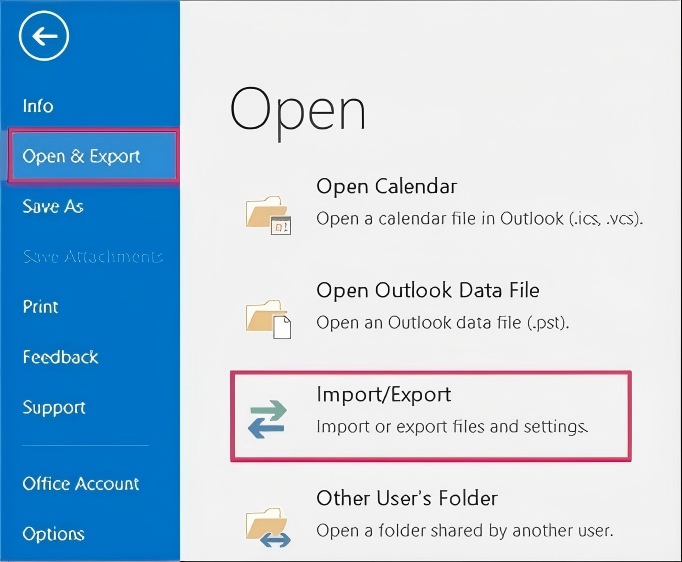Viewport: 682px width, 562px height.
Task: Open the Feedback page
Action: tap(60, 357)
